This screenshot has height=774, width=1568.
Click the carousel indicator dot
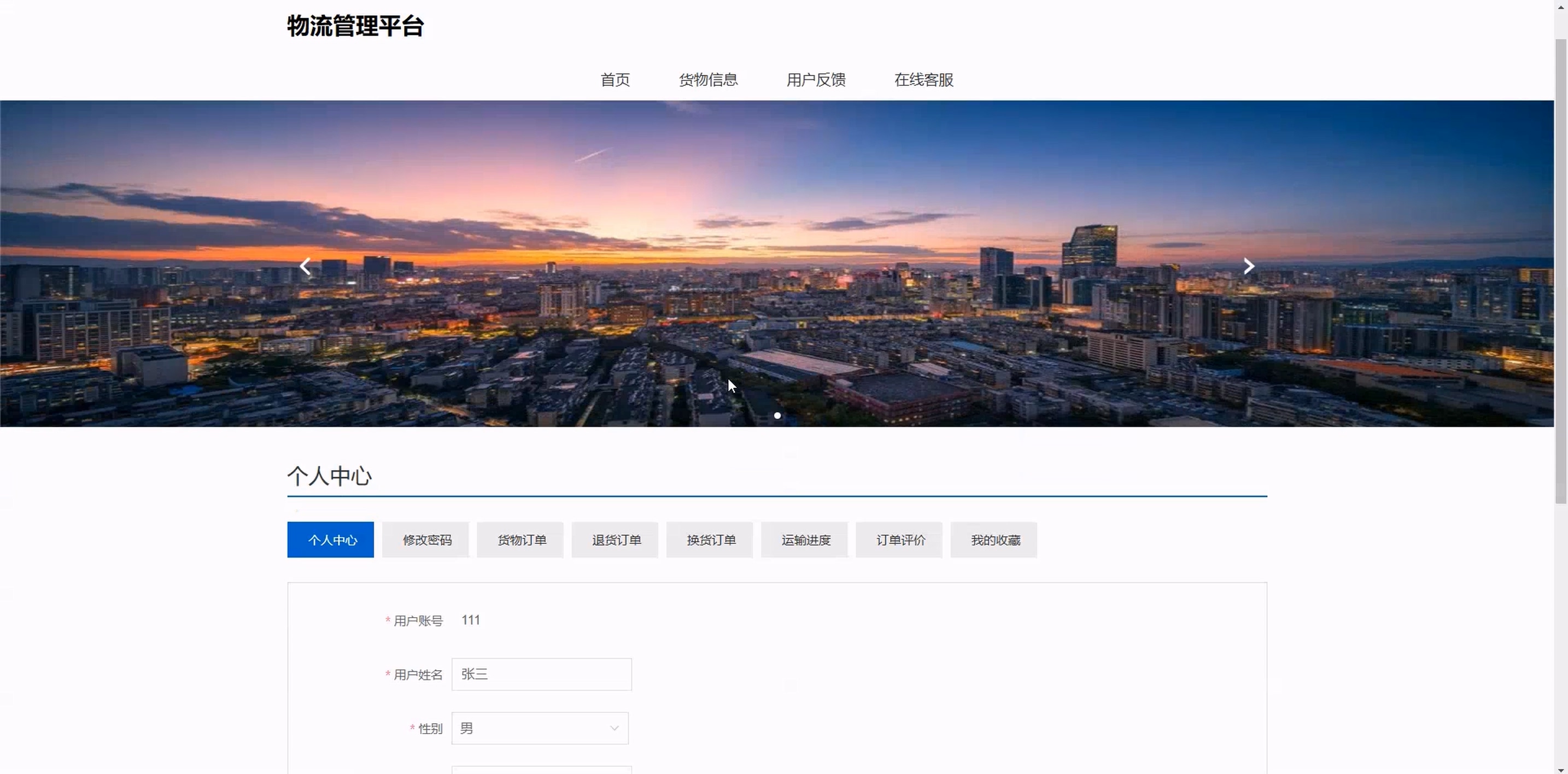(x=777, y=415)
